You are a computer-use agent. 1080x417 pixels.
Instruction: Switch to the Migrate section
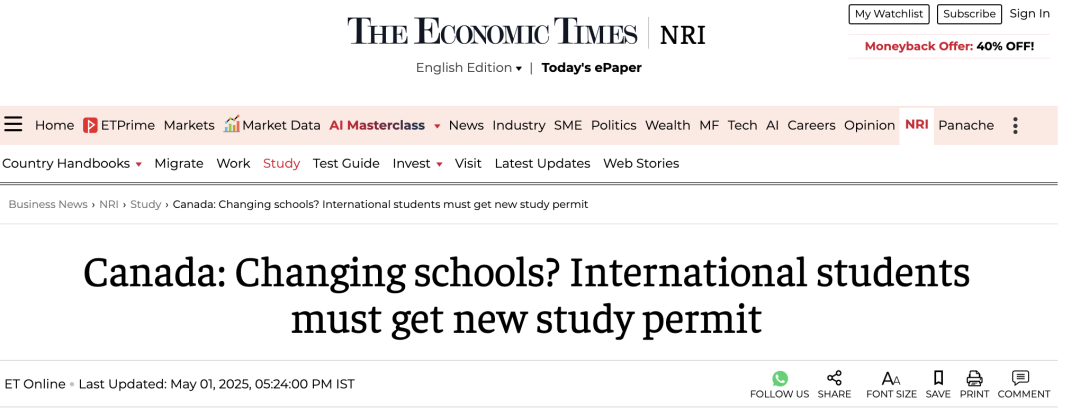point(178,163)
